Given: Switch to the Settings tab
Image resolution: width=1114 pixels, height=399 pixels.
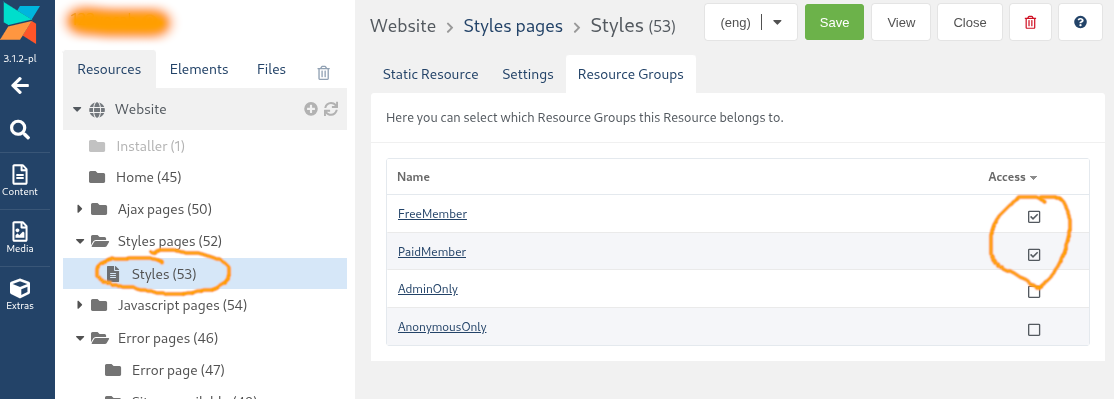Looking at the screenshot, I should pyautogui.click(x=528, y=75).
